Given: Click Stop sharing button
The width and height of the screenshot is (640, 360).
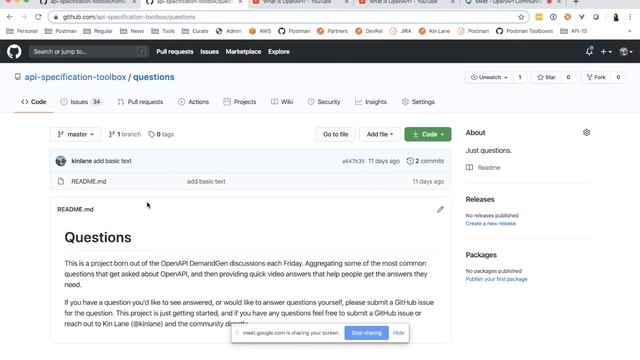Looking at the screenshot, I should 367,333.
